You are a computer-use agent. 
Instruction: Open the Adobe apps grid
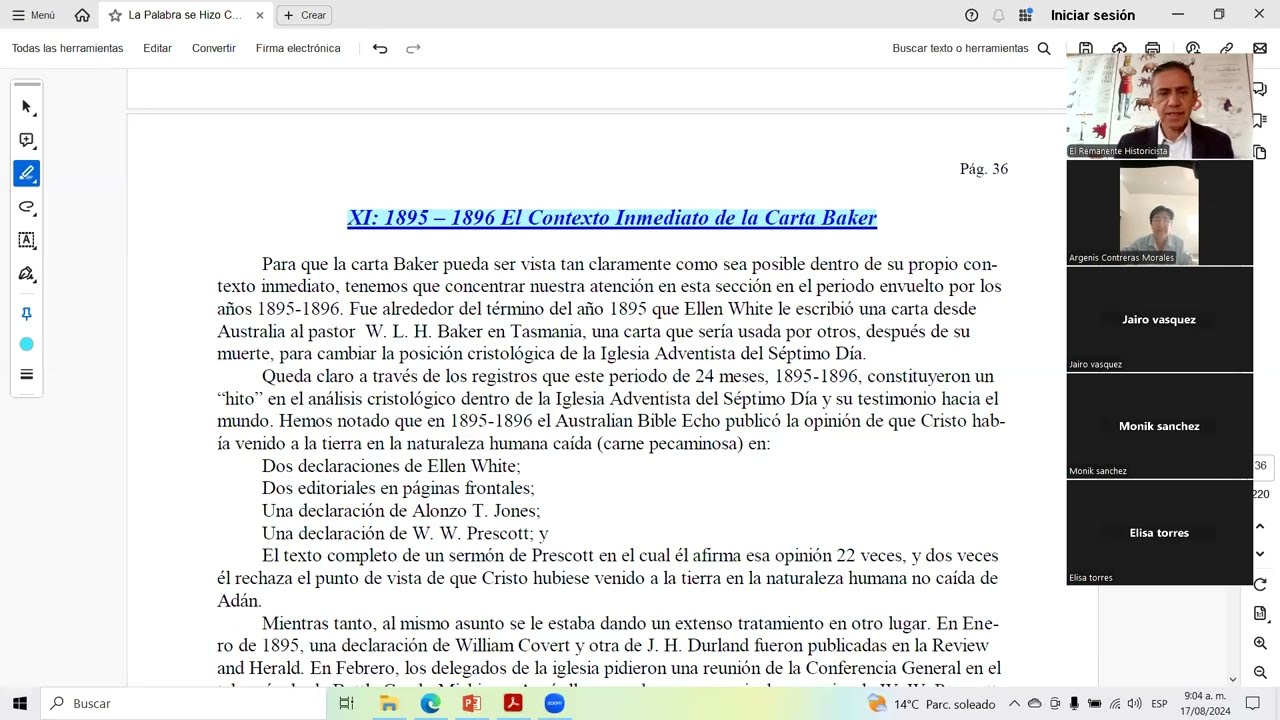[1025, 15]
